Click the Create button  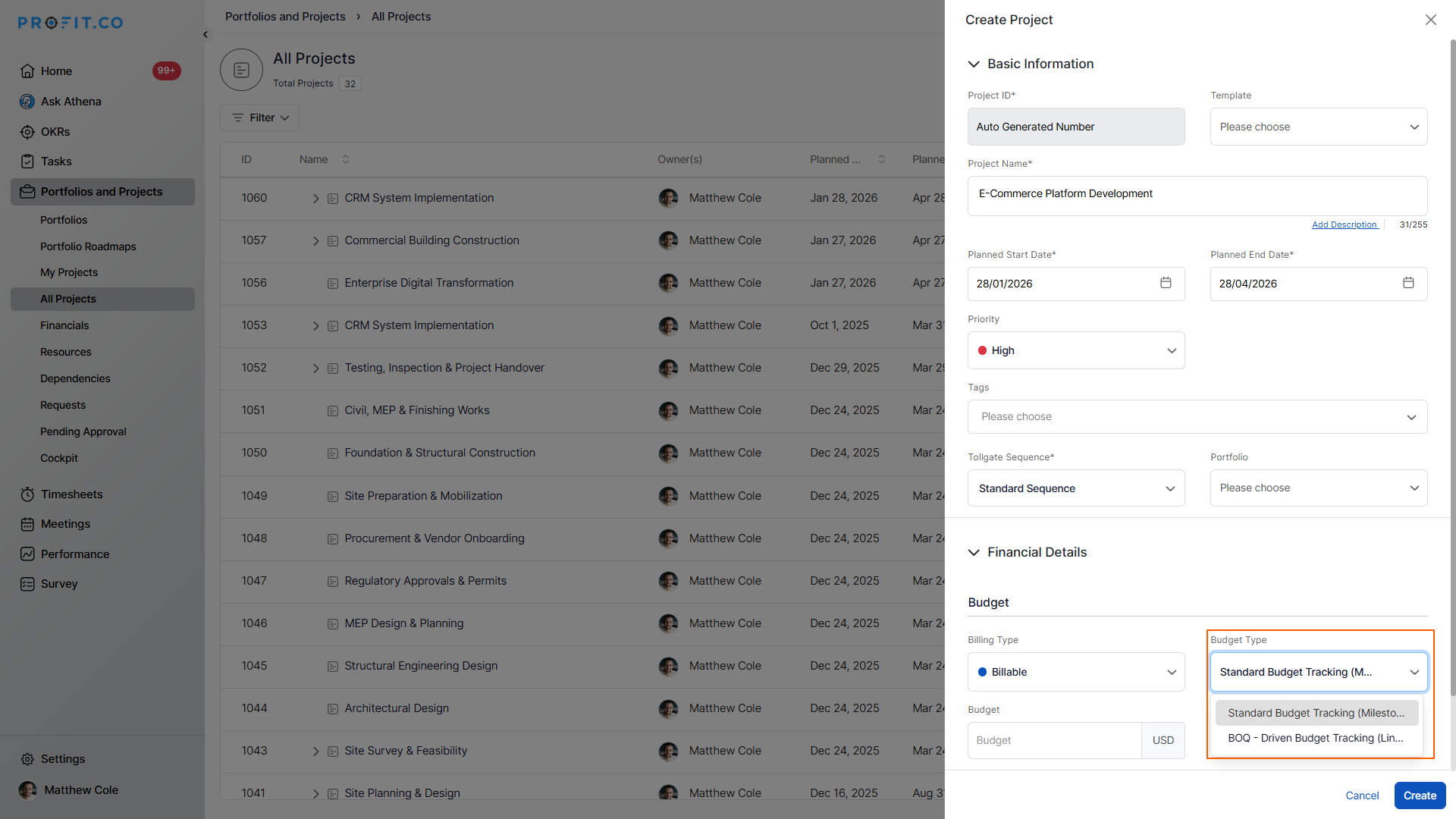1420,795
